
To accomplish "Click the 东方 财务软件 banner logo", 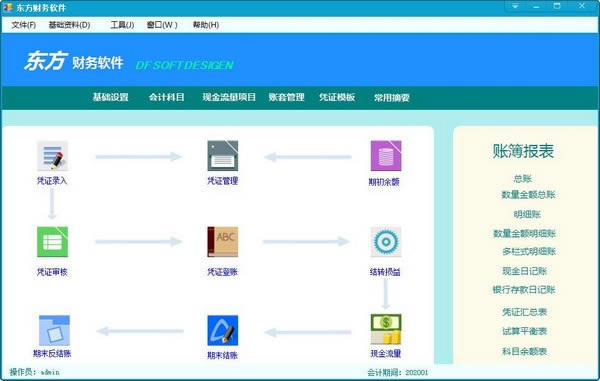I will tap(74, 62).
